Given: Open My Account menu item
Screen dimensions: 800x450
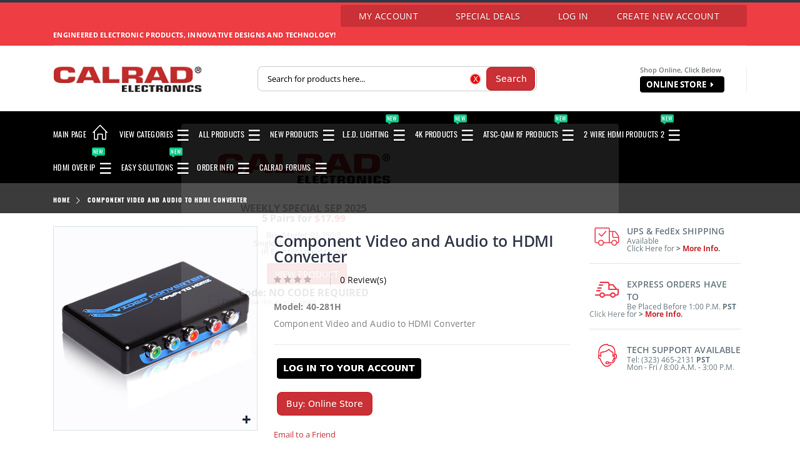Looking at the screenshot, I should [388, 16].
